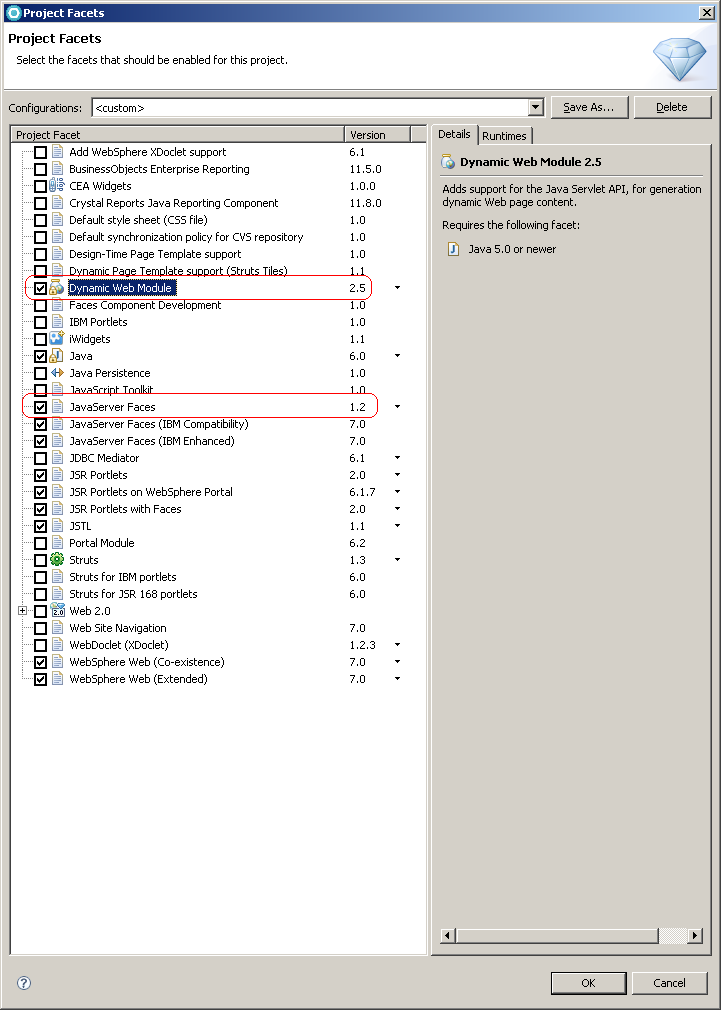Switch to the Runtimes tab
The width and height of the screenshot is (721, 1010).
click(x=505, y=136)
